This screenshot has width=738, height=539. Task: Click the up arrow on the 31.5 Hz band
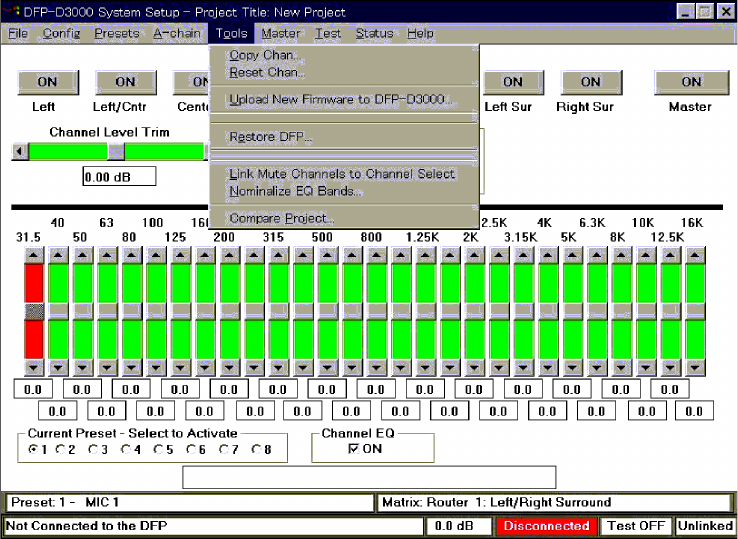(34, 255)
